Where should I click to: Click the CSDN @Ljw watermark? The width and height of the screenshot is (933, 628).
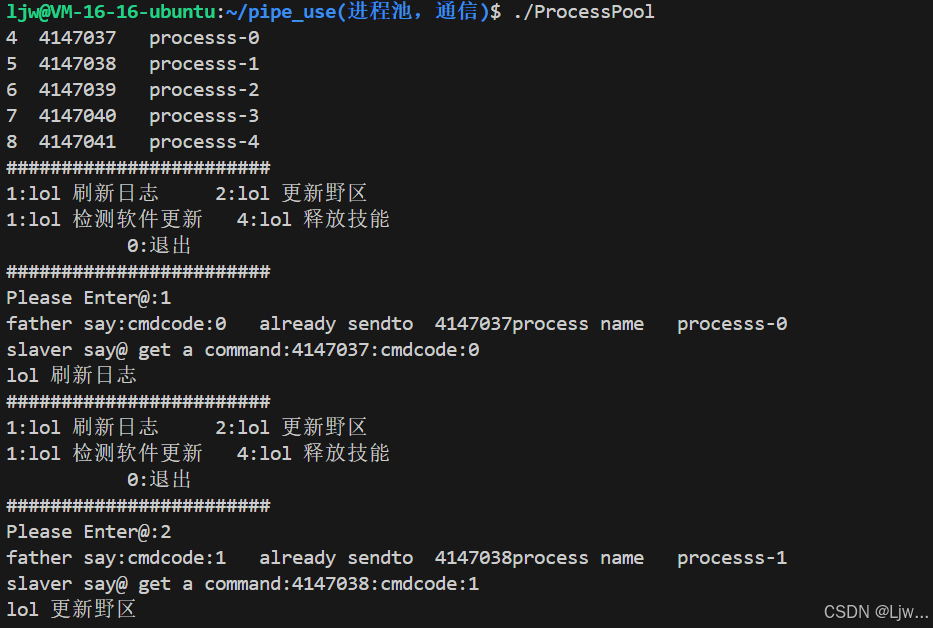[x=876, y=611]
